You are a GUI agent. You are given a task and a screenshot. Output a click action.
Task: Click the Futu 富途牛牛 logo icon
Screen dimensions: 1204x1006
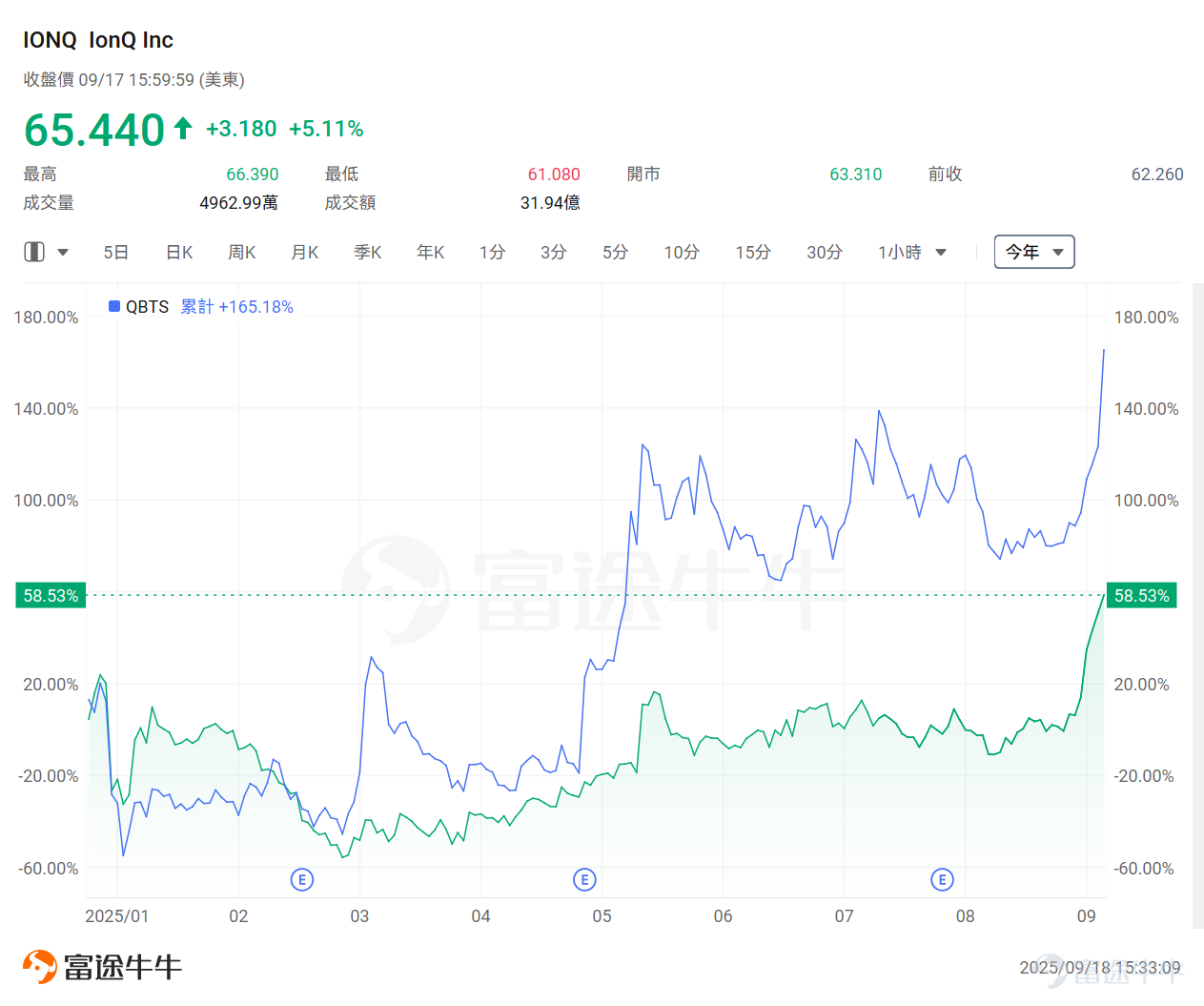click(40, 967)
